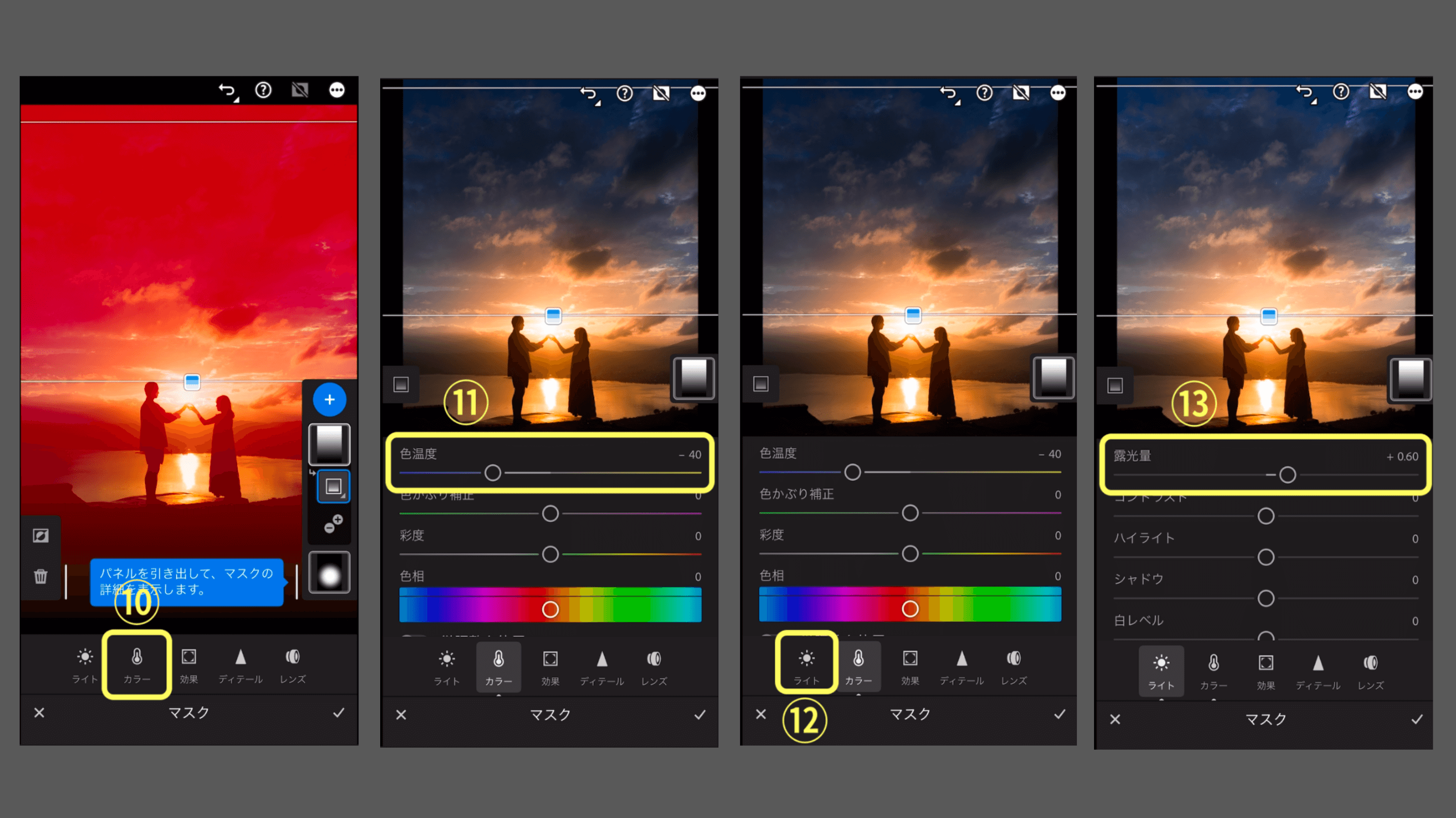Tap the blue plus add-mask button

coord(330,400)
